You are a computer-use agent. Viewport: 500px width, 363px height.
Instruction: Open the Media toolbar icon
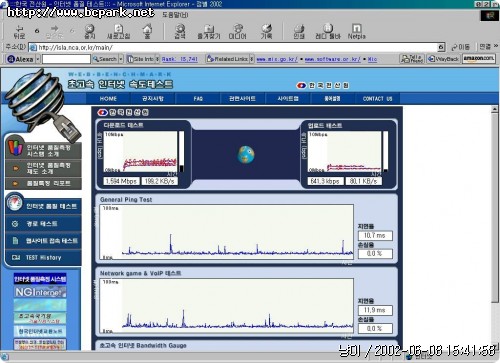[237, 32]
